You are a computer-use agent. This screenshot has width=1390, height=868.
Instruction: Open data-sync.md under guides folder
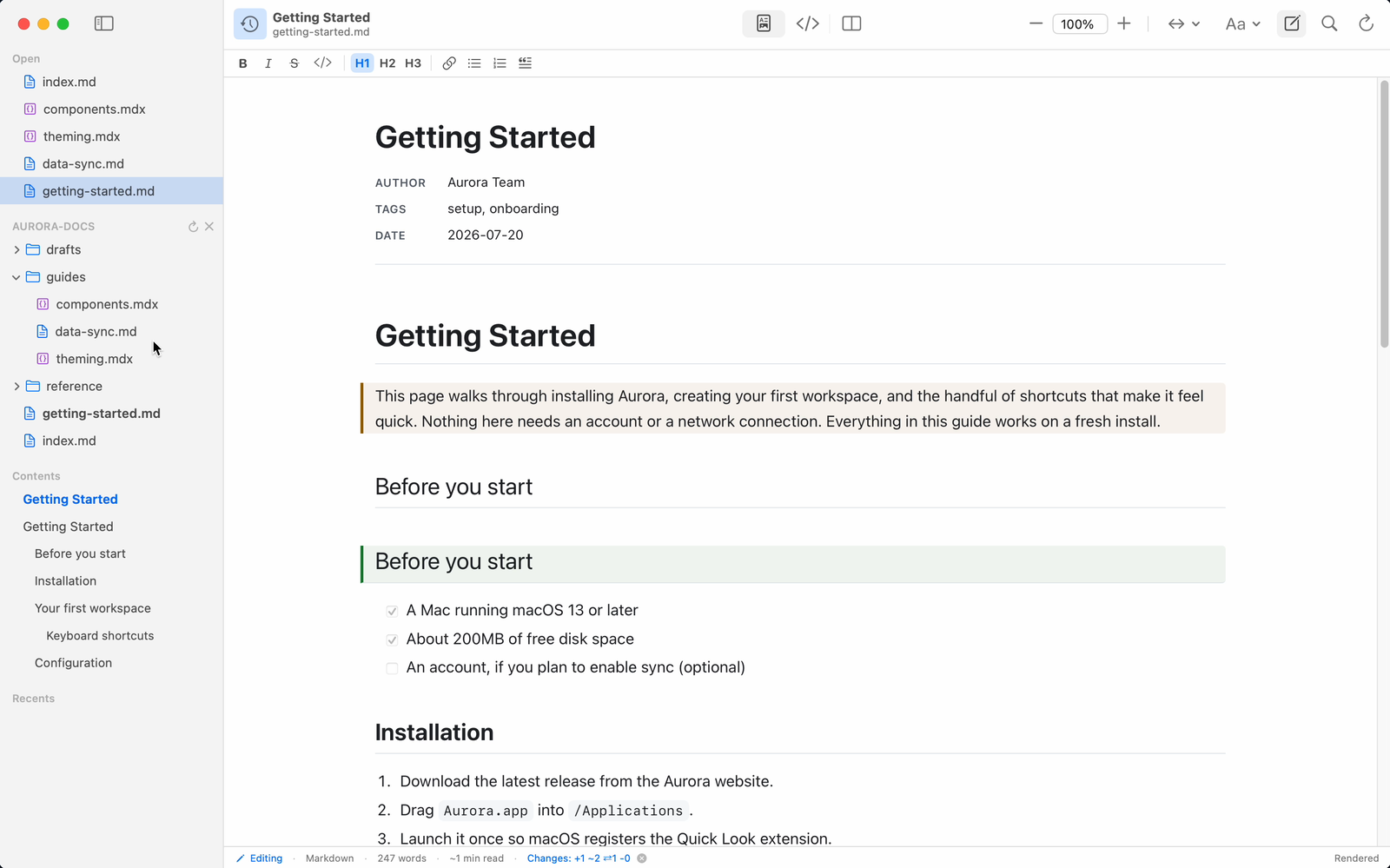tap(111, 331)
